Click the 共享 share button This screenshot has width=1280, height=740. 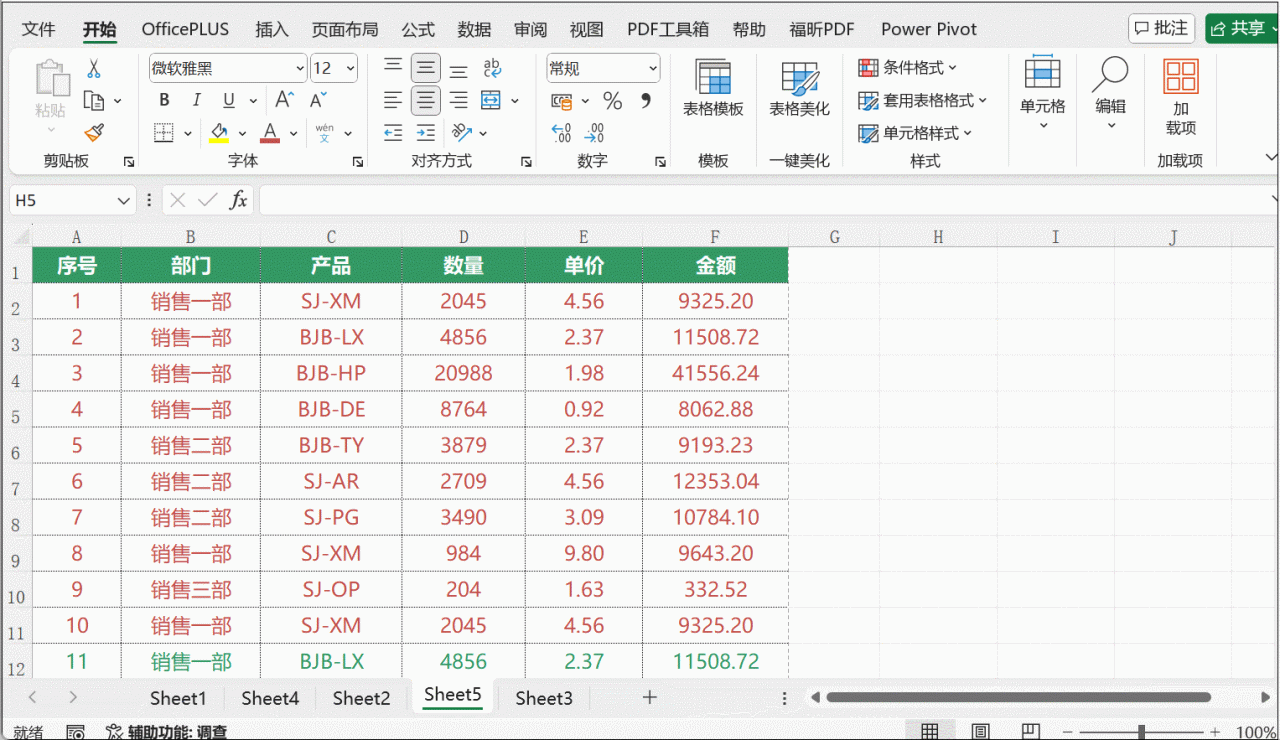tap(1242, 28)
